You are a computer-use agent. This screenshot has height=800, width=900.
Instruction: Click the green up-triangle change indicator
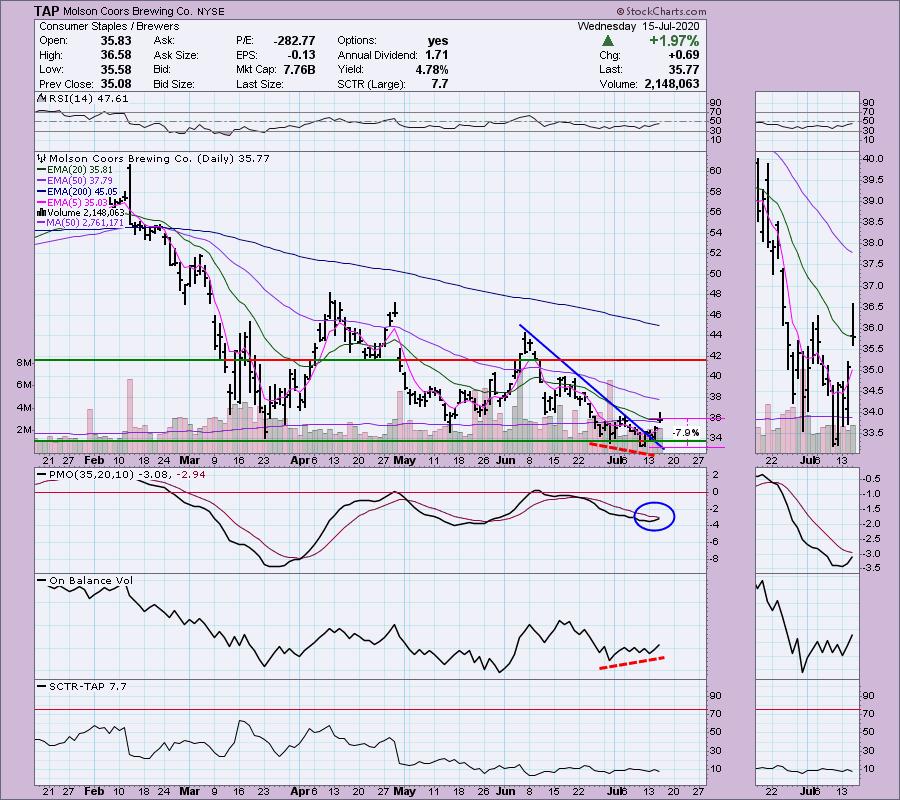coord(608,41)
